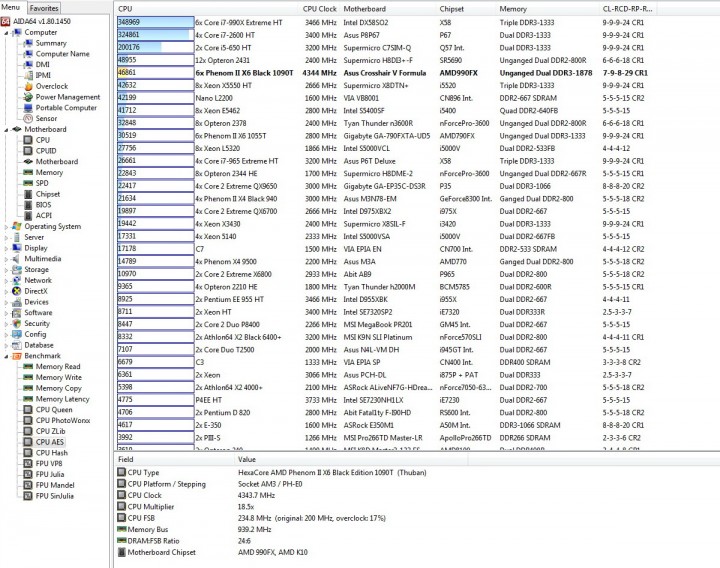Open the ACPI tree item

click(44, 215)
